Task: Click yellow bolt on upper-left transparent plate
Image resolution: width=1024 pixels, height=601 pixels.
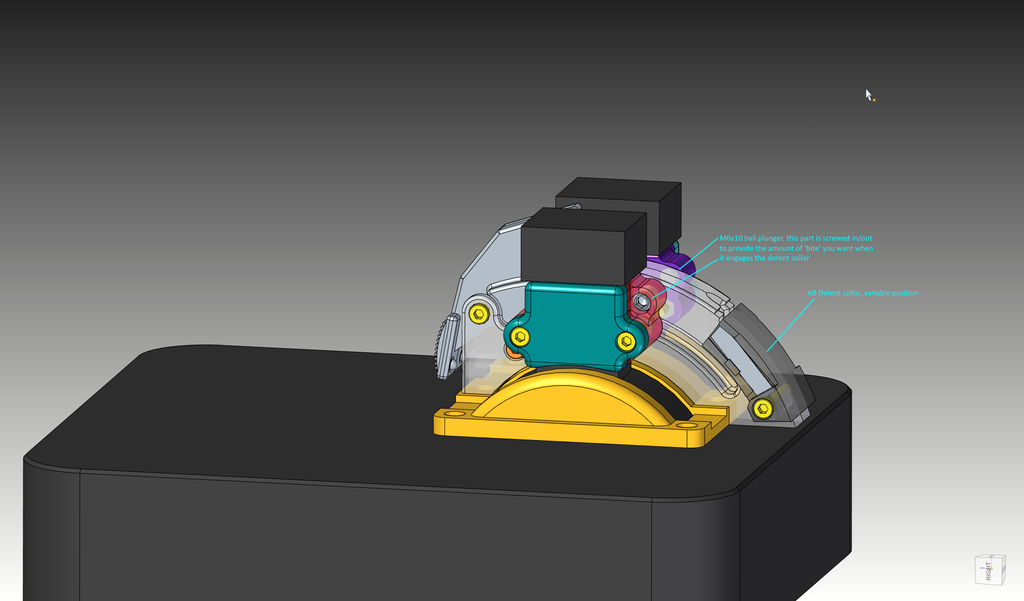Action: pos(478,313)
